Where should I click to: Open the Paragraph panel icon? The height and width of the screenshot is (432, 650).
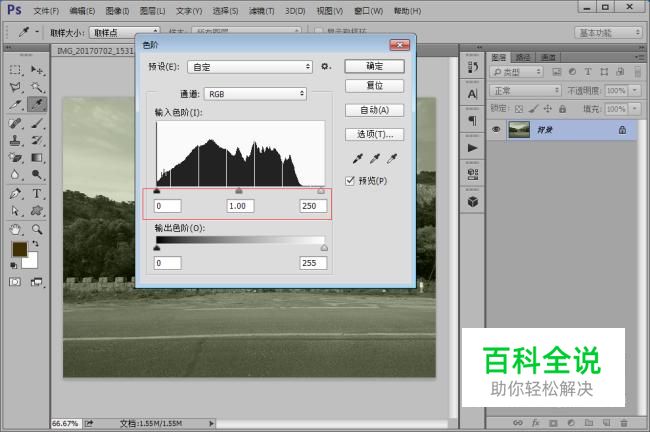(x=473, y=121)
